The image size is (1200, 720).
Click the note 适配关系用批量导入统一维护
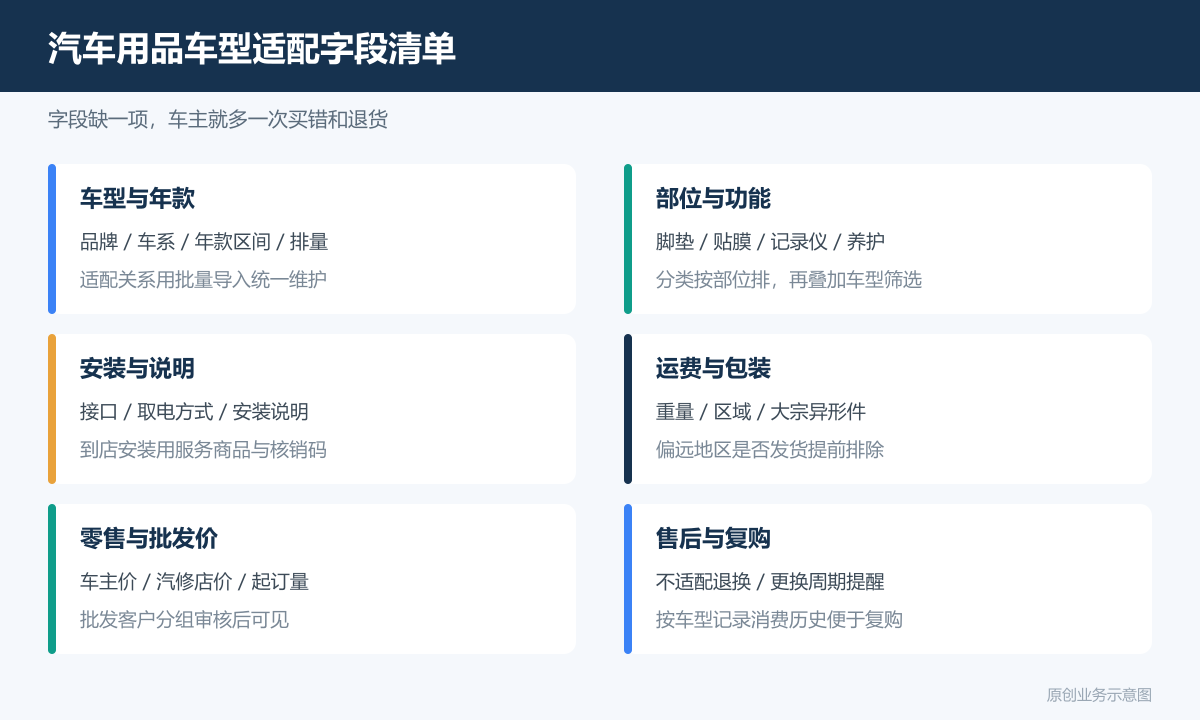[203, 280]
